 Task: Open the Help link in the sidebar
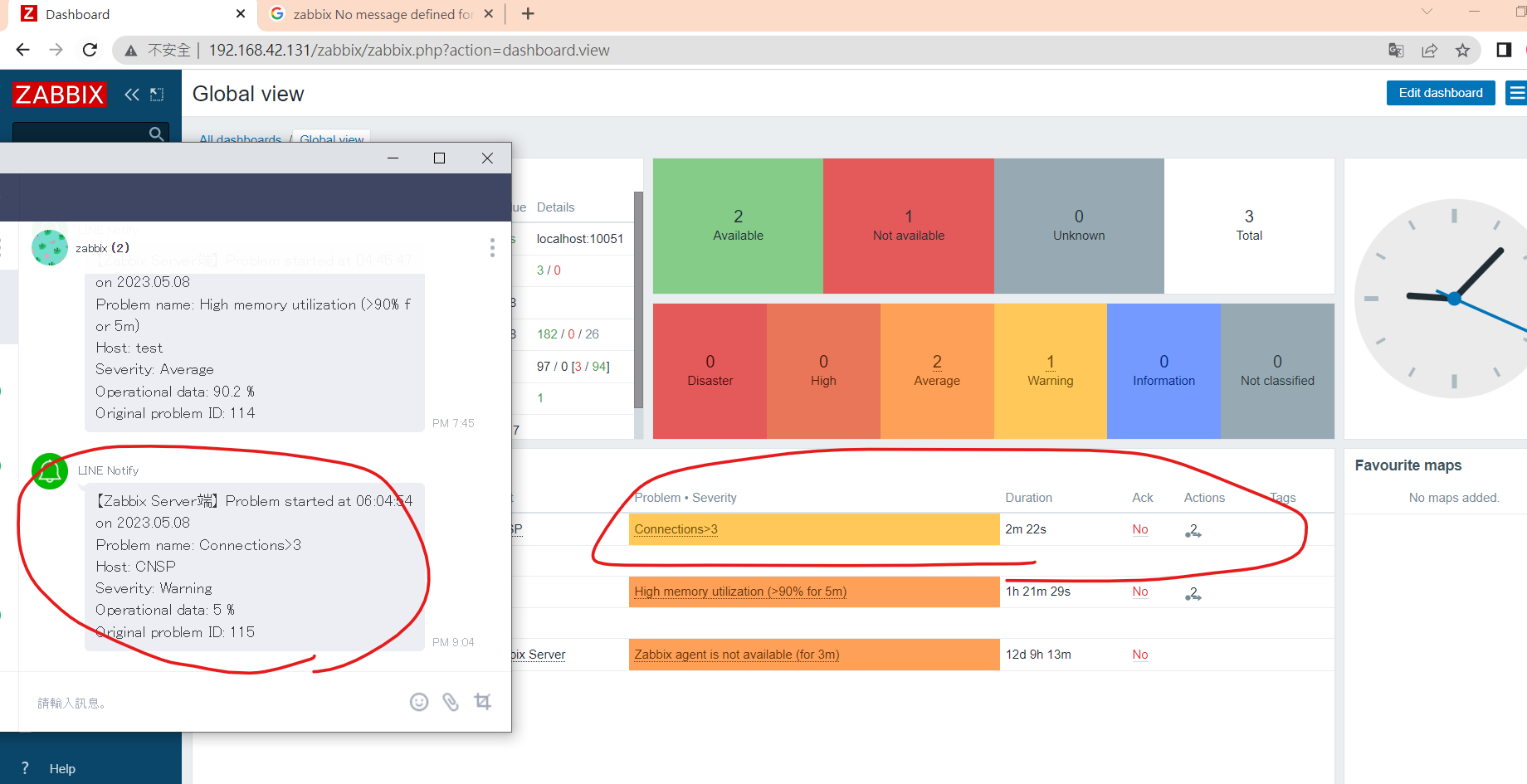pos(62,769)
